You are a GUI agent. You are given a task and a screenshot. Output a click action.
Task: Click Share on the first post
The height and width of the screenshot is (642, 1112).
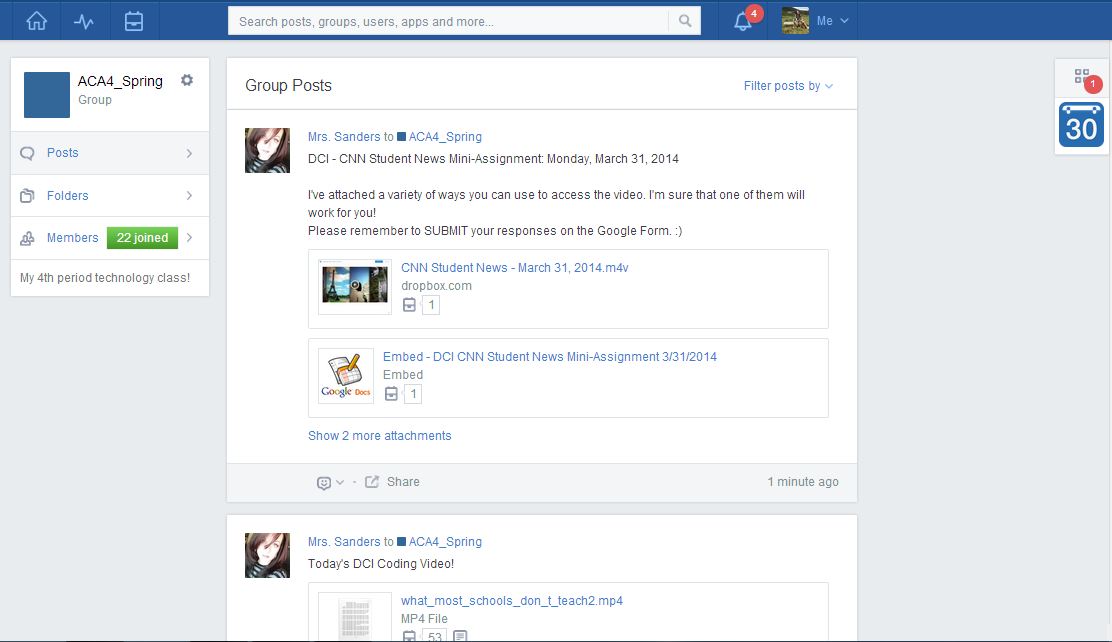click(x=403, y=482)
